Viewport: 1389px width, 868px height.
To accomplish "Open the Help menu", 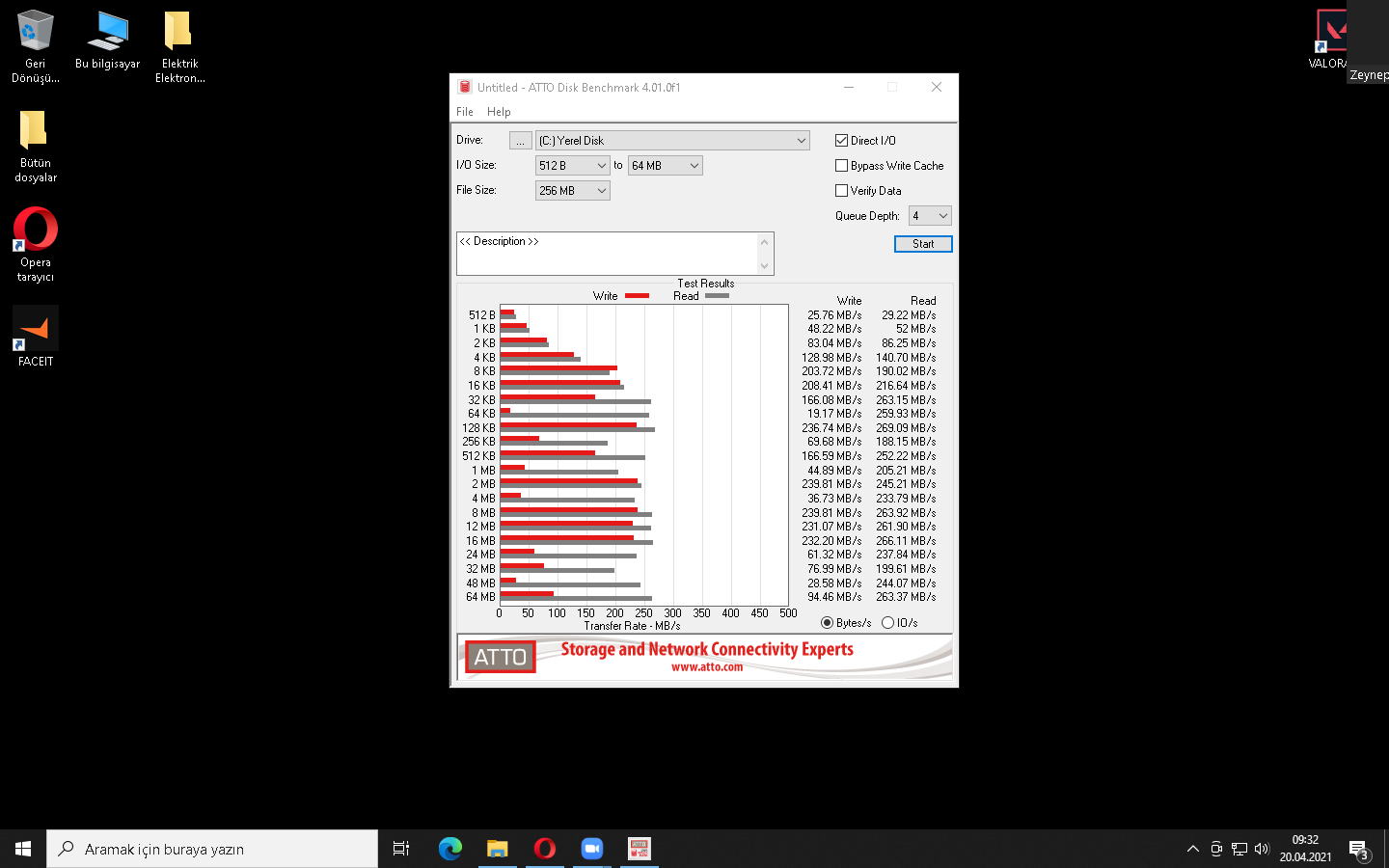I will [x=499, y=112].
